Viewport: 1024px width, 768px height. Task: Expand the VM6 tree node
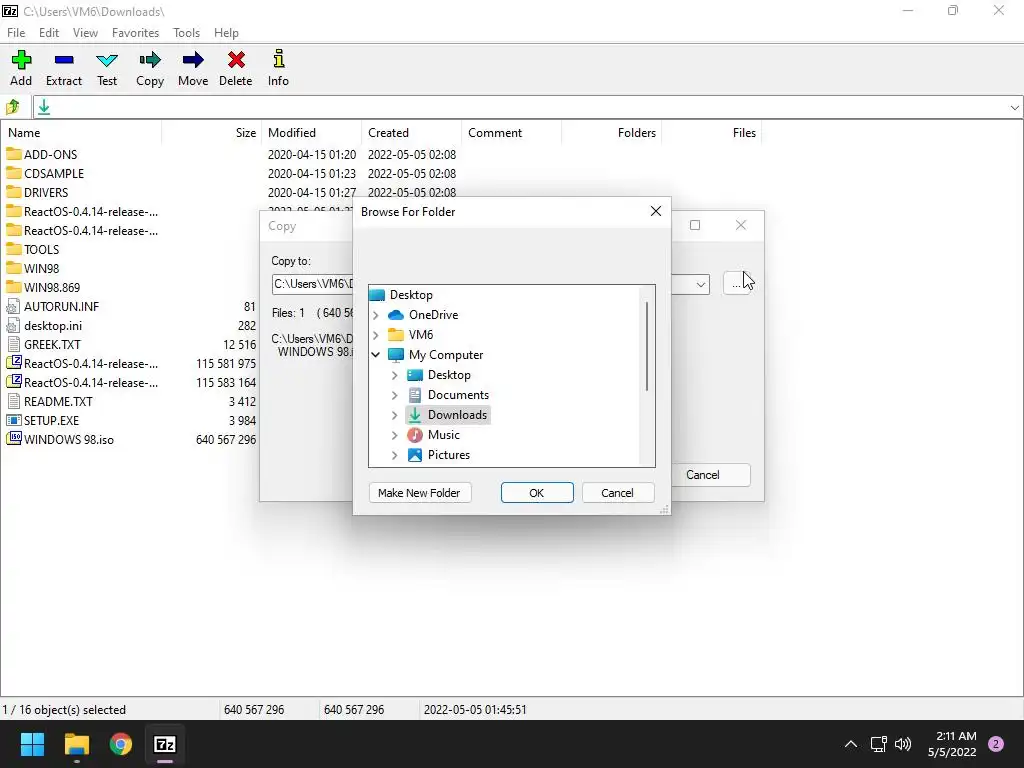(376, 335)
